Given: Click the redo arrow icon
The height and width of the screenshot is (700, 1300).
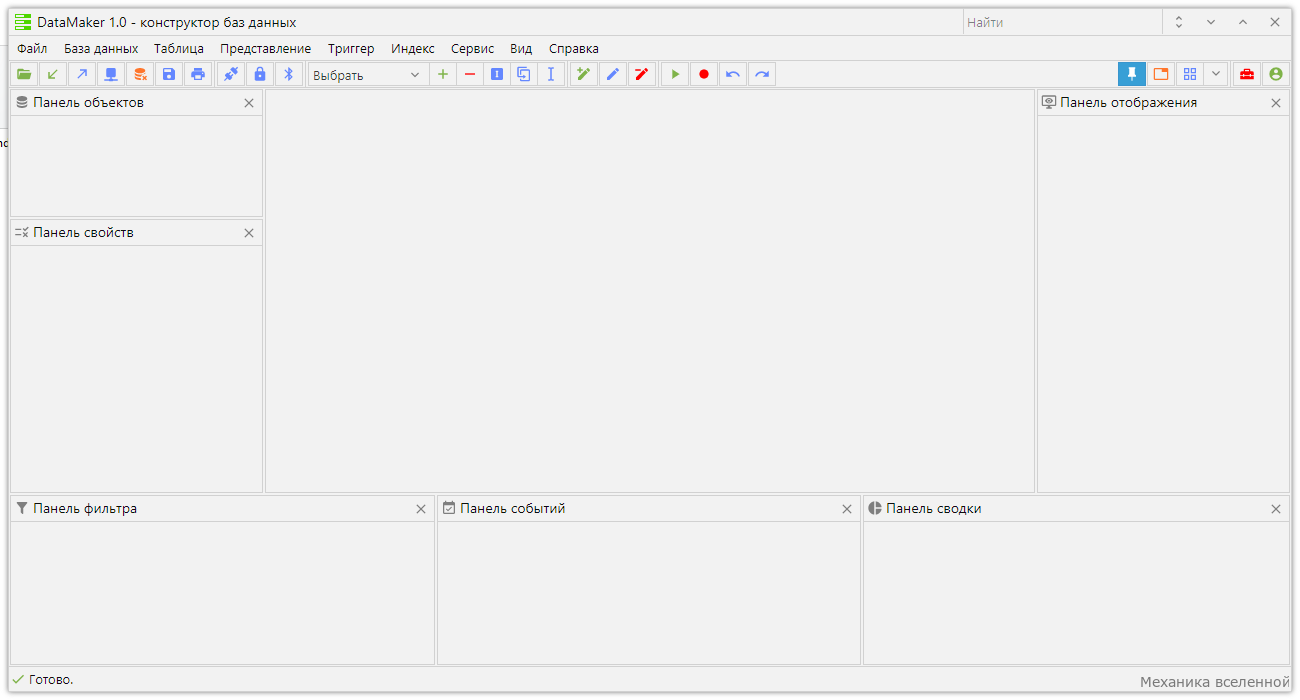Looking at the screenshot, I should point(762,74).
